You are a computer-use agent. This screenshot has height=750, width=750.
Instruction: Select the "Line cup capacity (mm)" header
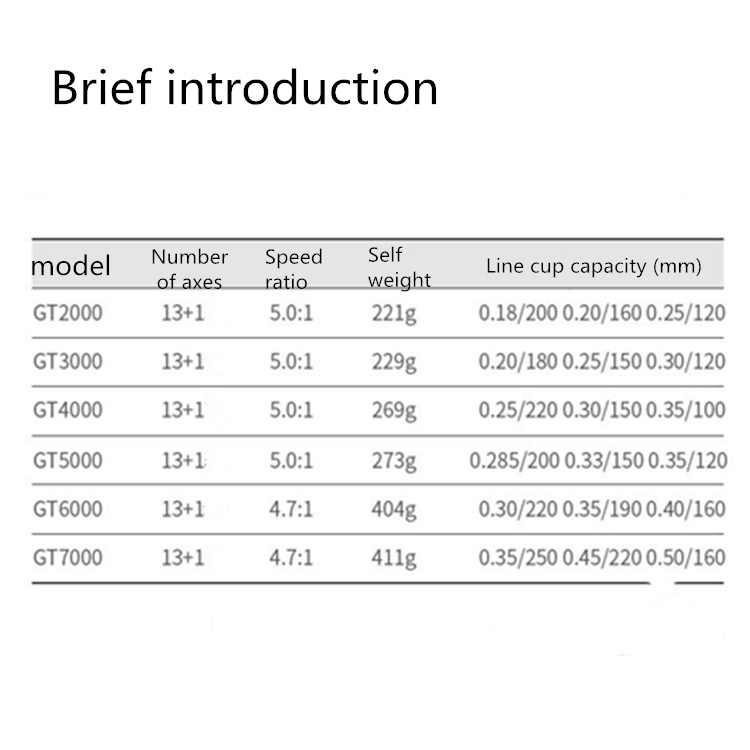click(593, 266)
